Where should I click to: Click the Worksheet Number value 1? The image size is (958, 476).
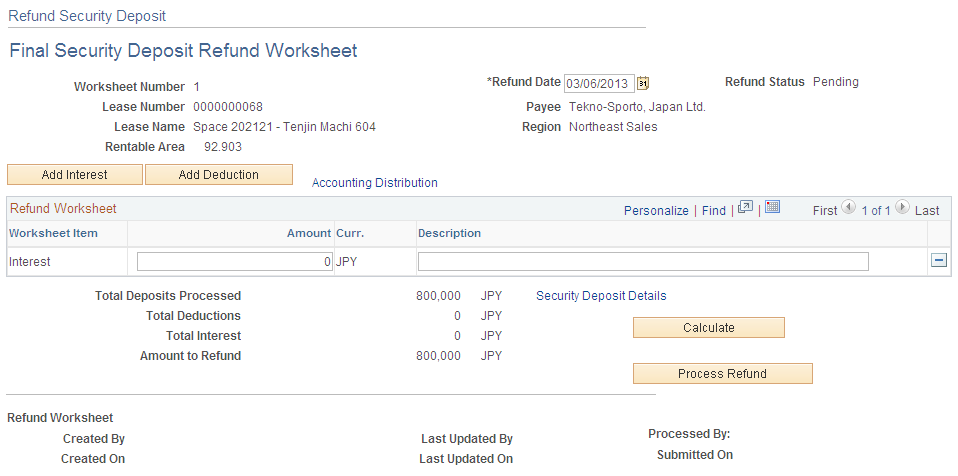[197, 87]
